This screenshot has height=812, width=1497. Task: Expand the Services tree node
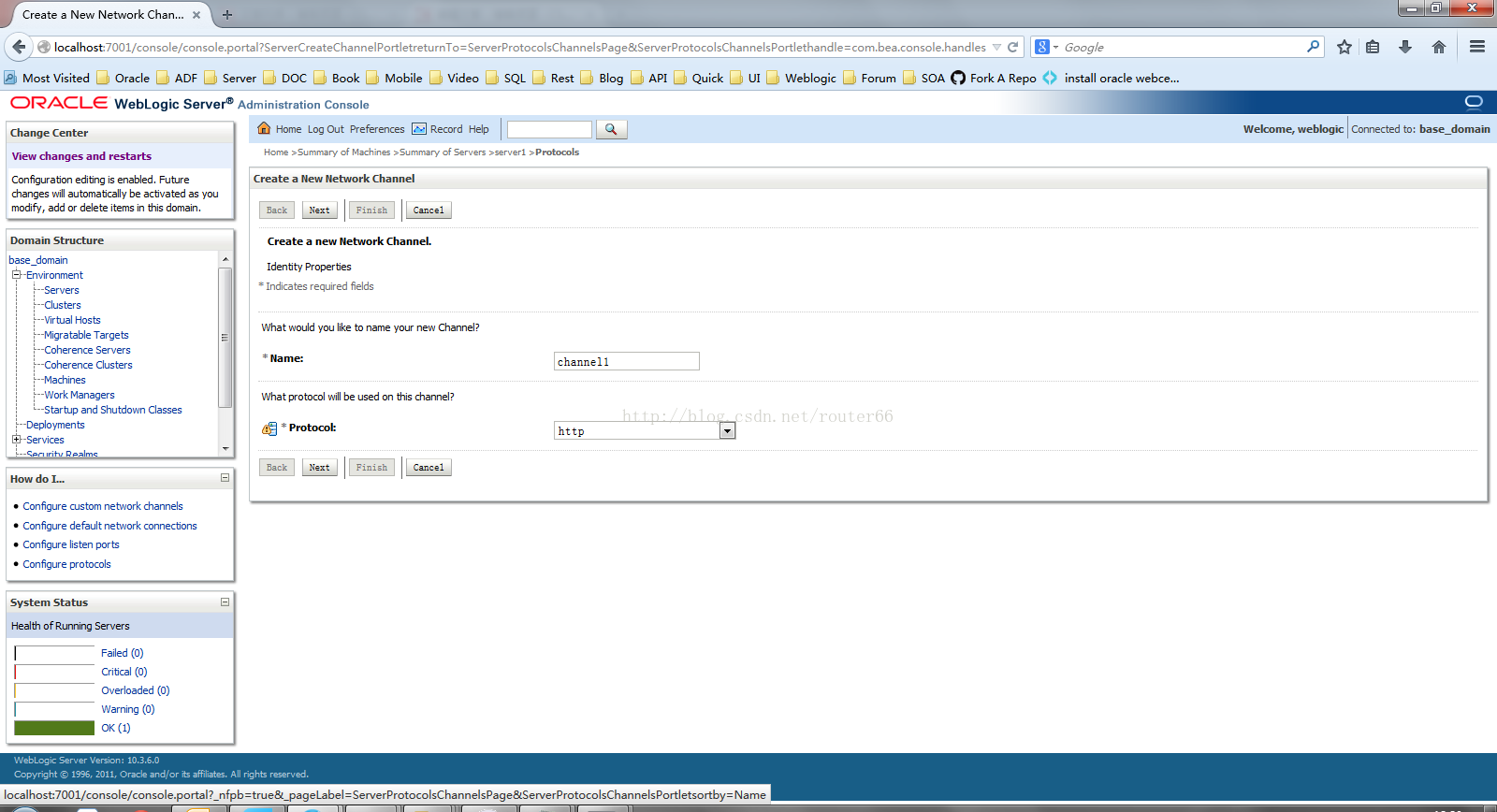point(16,440)
